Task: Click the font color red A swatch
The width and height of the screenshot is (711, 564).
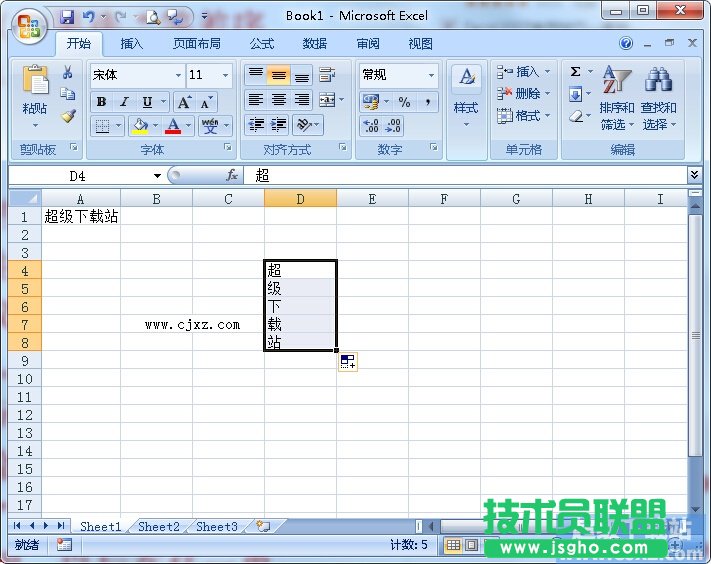Action: [x=174, y=126]
